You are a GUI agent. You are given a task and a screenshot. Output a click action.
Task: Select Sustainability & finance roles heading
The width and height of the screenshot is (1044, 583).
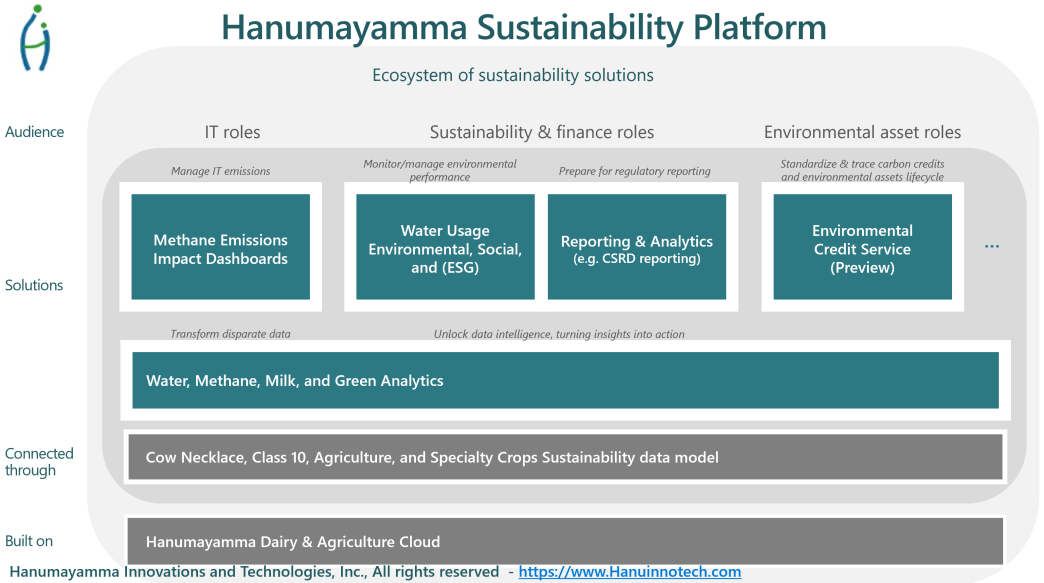[542, 132]
